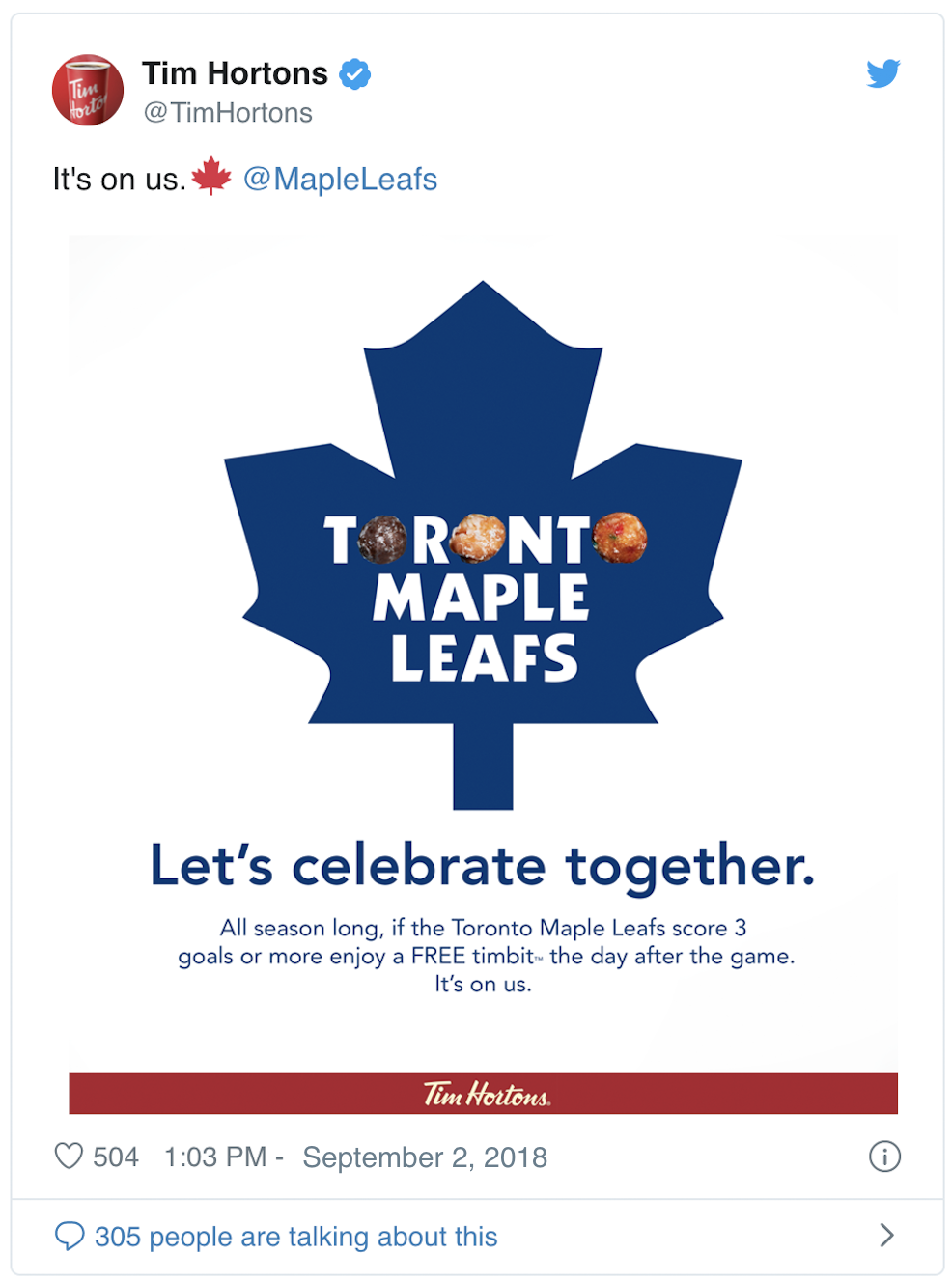Click the Tim Hortons profile avatar
Viewport: 952px width, 1282px height.
tap(88, 90)
